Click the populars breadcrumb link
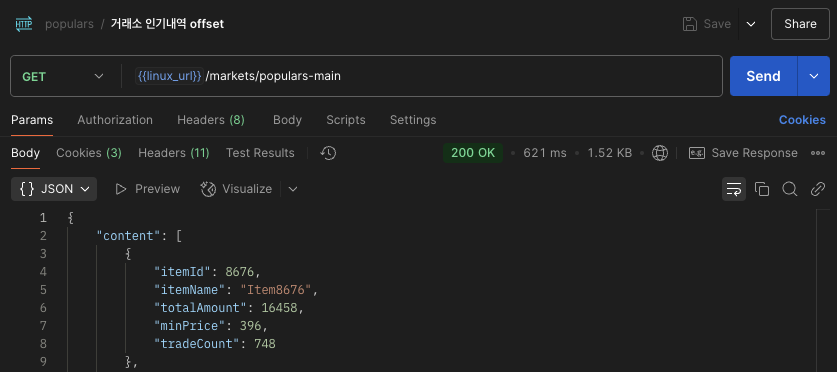This screenshot has height=372, width=837. 69,24
